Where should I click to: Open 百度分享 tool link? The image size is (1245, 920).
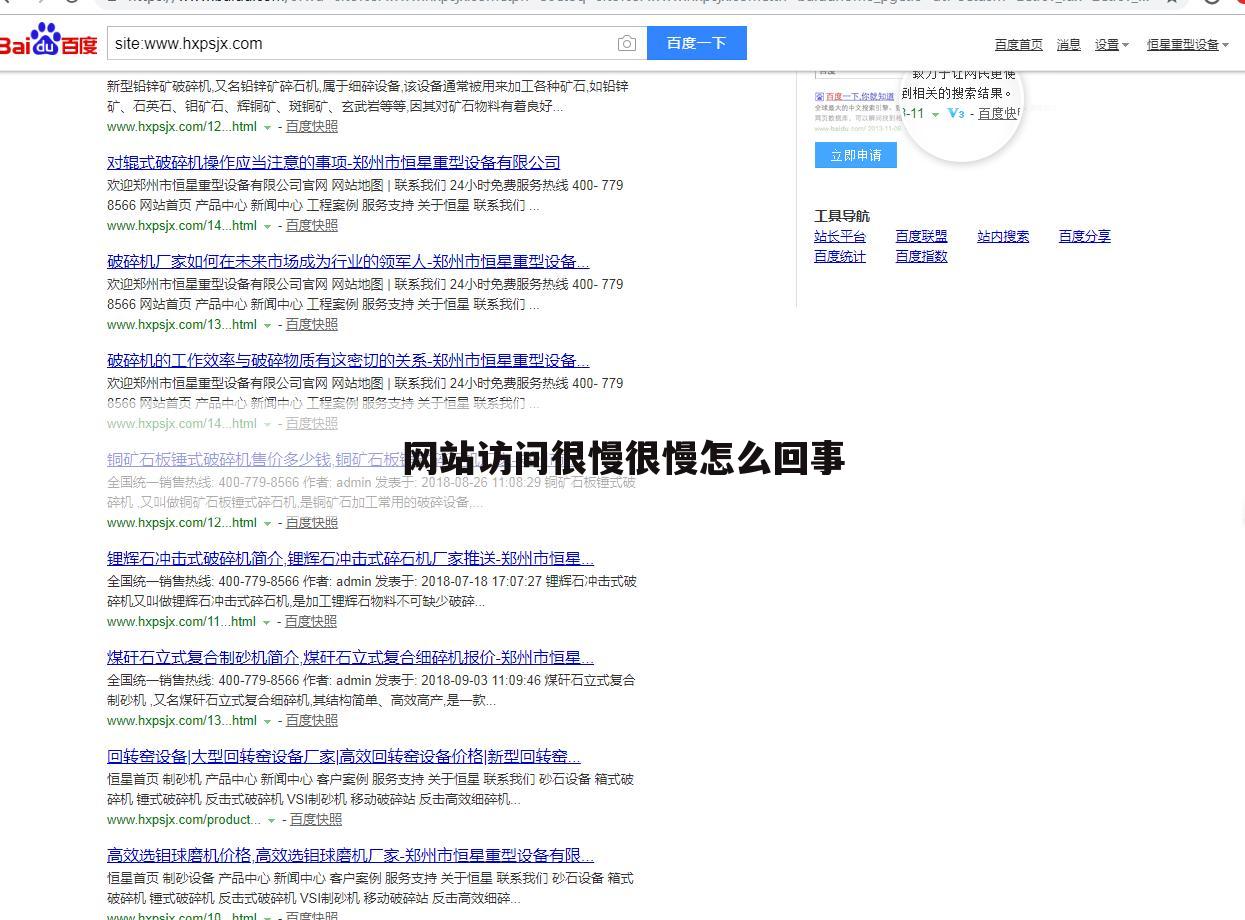click(x=1084, y=236)
